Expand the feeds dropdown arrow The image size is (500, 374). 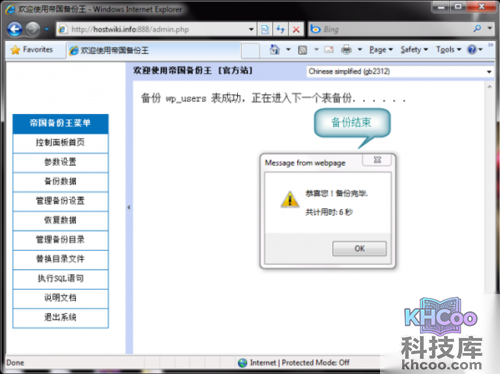pos(316,50)
